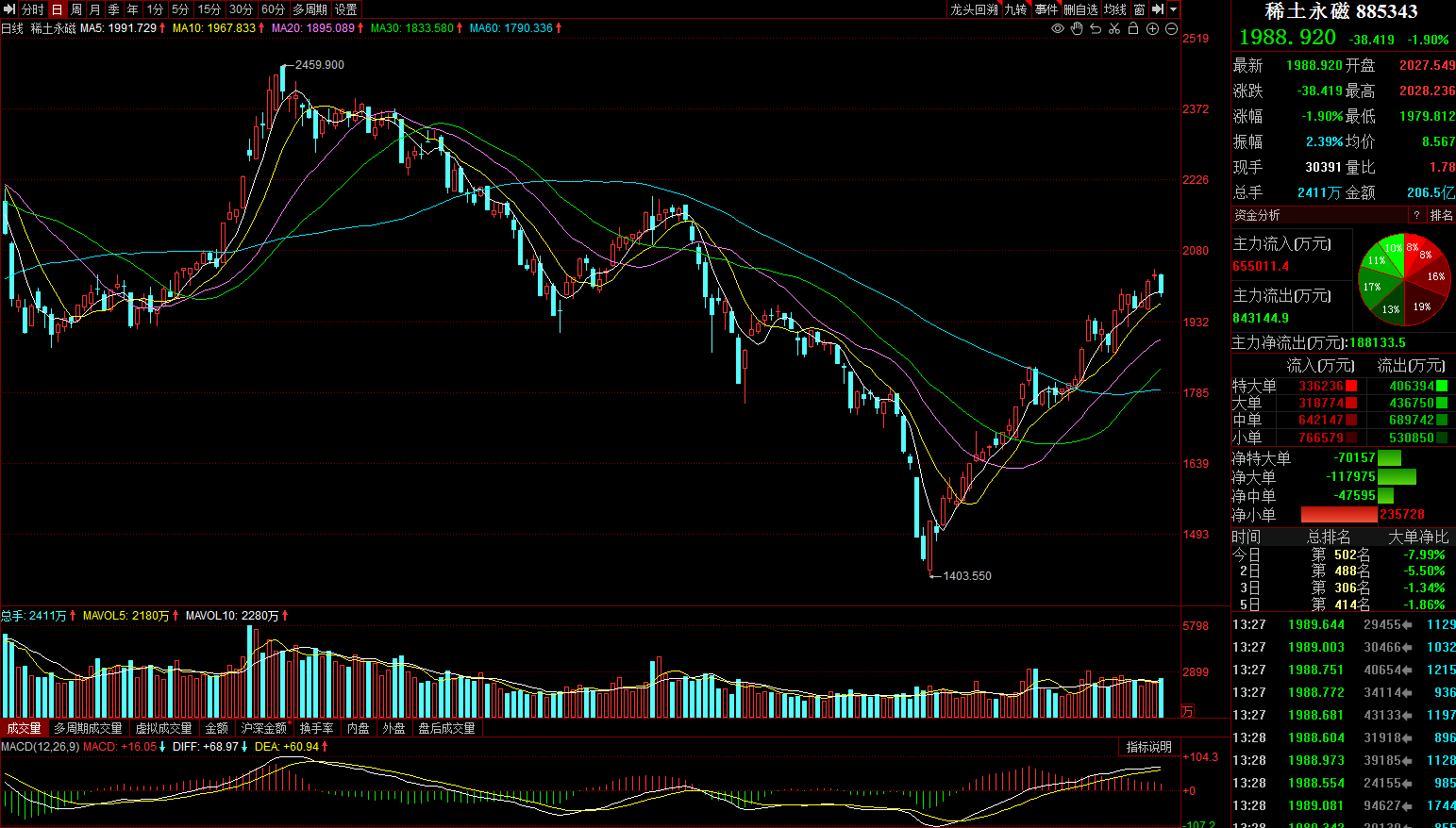Screen dimensions: 1456x828
Task: Click the capital flow pie chart
Action: click(x=1404, y=279)
